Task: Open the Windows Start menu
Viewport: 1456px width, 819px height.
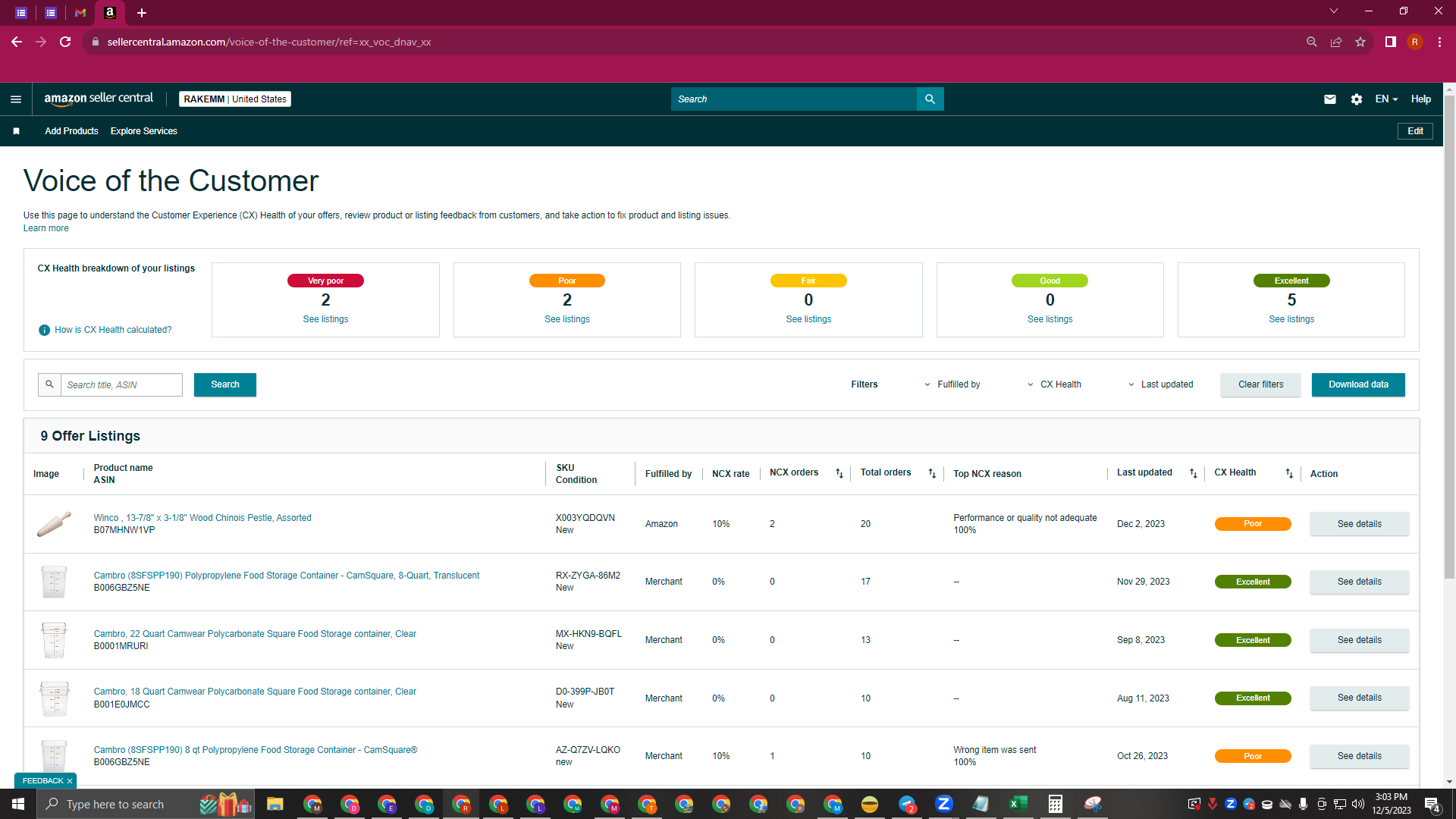Action: pos(18,804)
